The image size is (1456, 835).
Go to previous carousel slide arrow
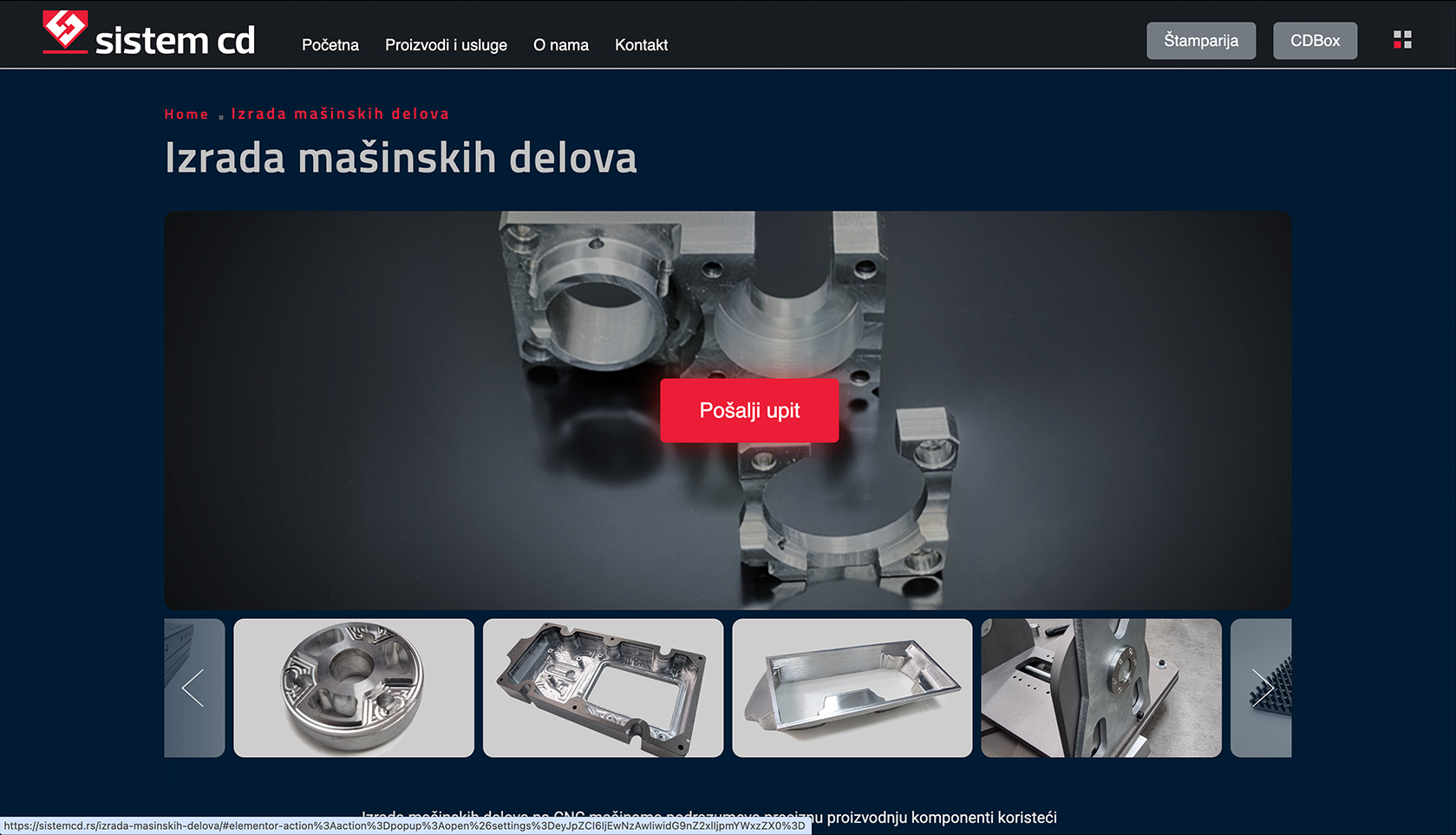point(193,688)
